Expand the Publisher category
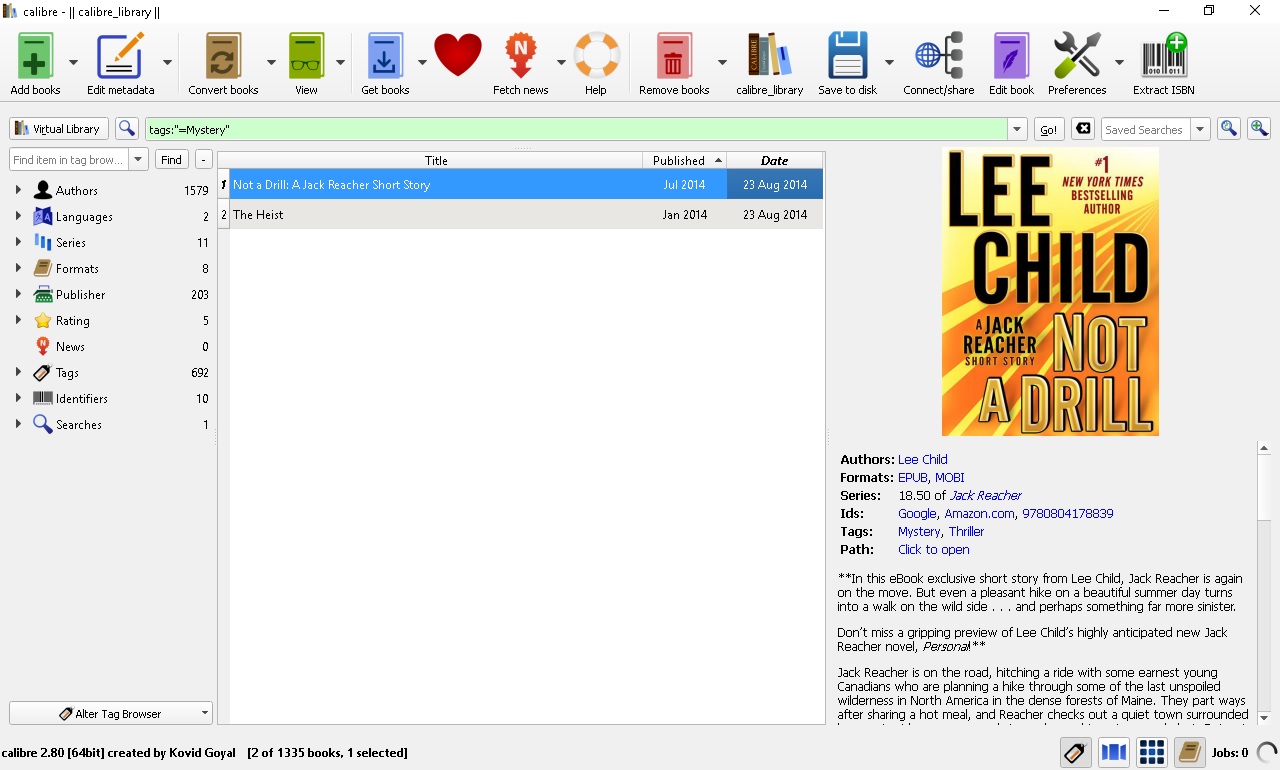Viewport: 1280px width, 770px height. tap(18, 294)
